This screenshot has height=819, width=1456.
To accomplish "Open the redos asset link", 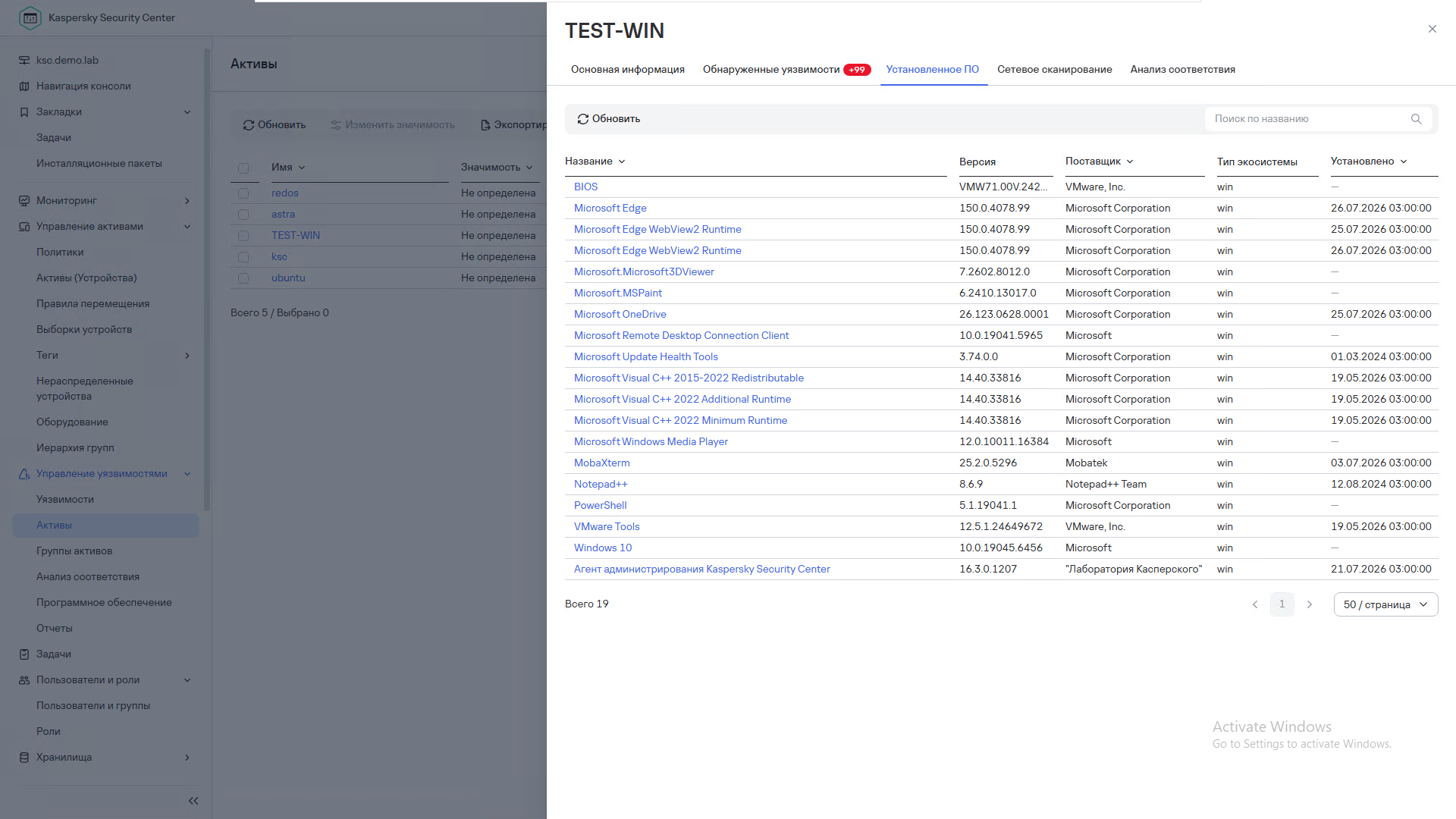I will pos(285,193).
